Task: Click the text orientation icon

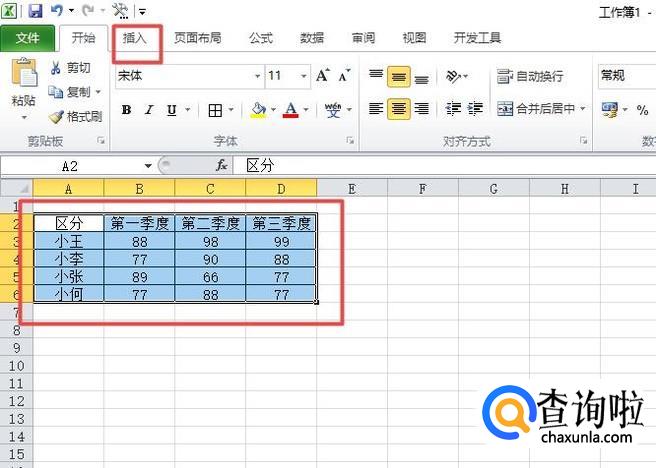Action: [x=454, y=76]
